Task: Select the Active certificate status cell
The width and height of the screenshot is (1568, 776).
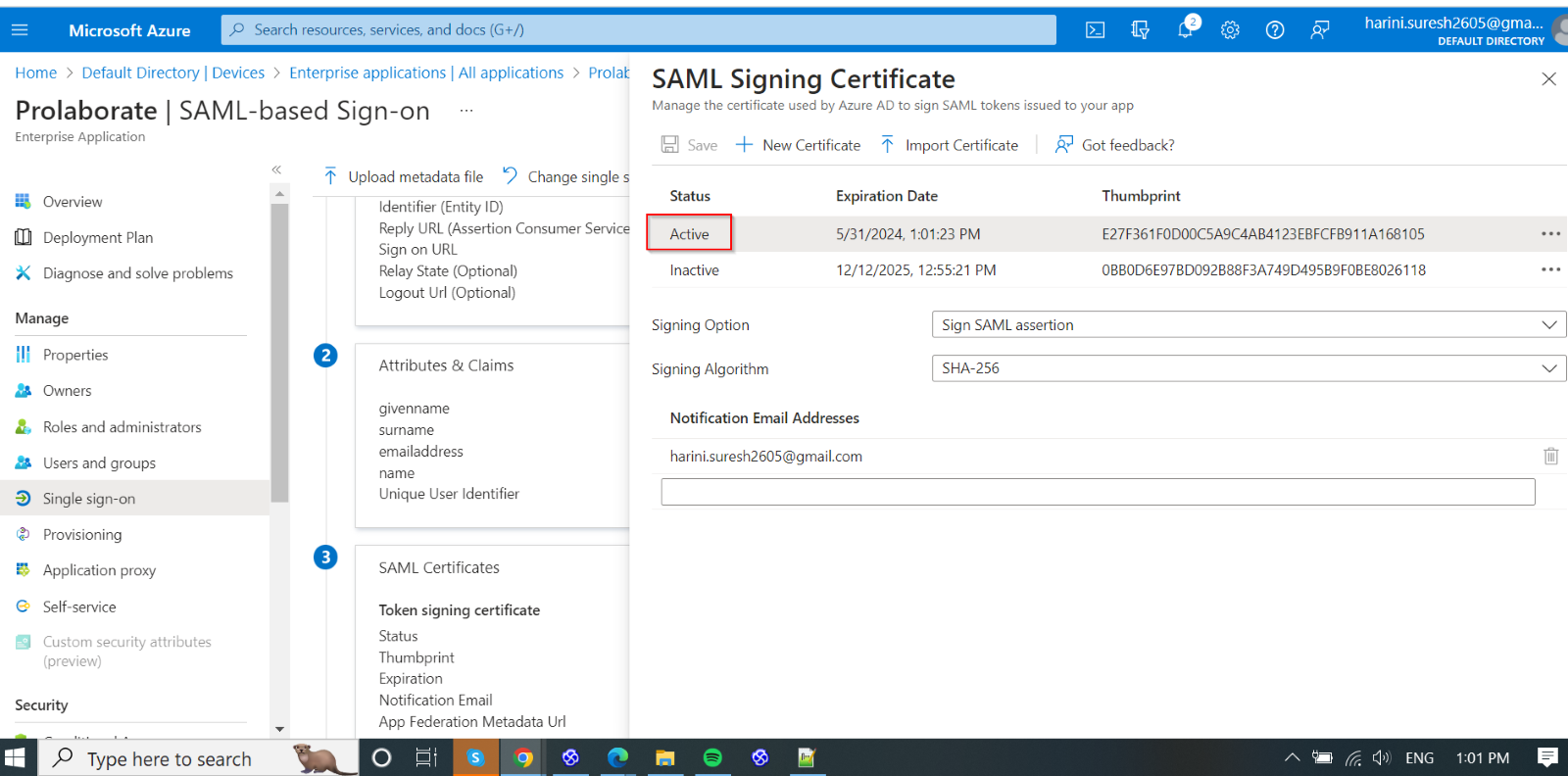Action: click(x=689, y=234)
